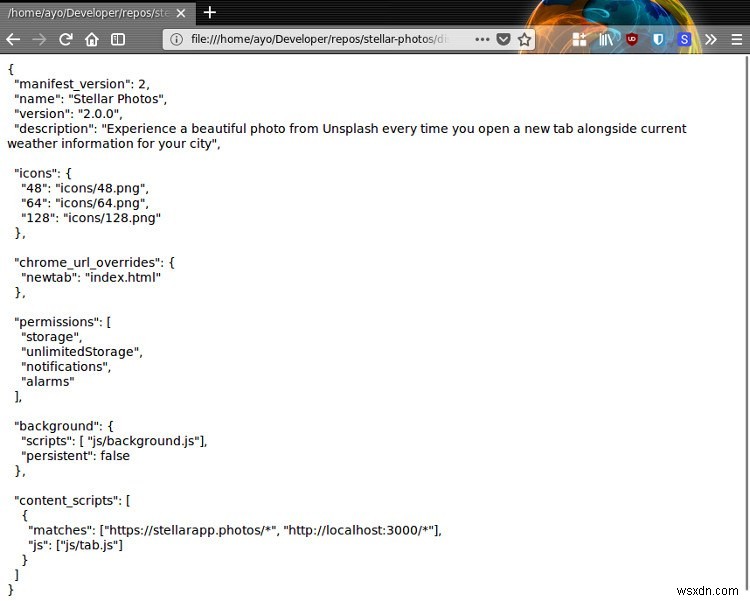This screenshot has height=601, width=750.
Task: Click the "background" key text
Action: [x=58, y=426]
